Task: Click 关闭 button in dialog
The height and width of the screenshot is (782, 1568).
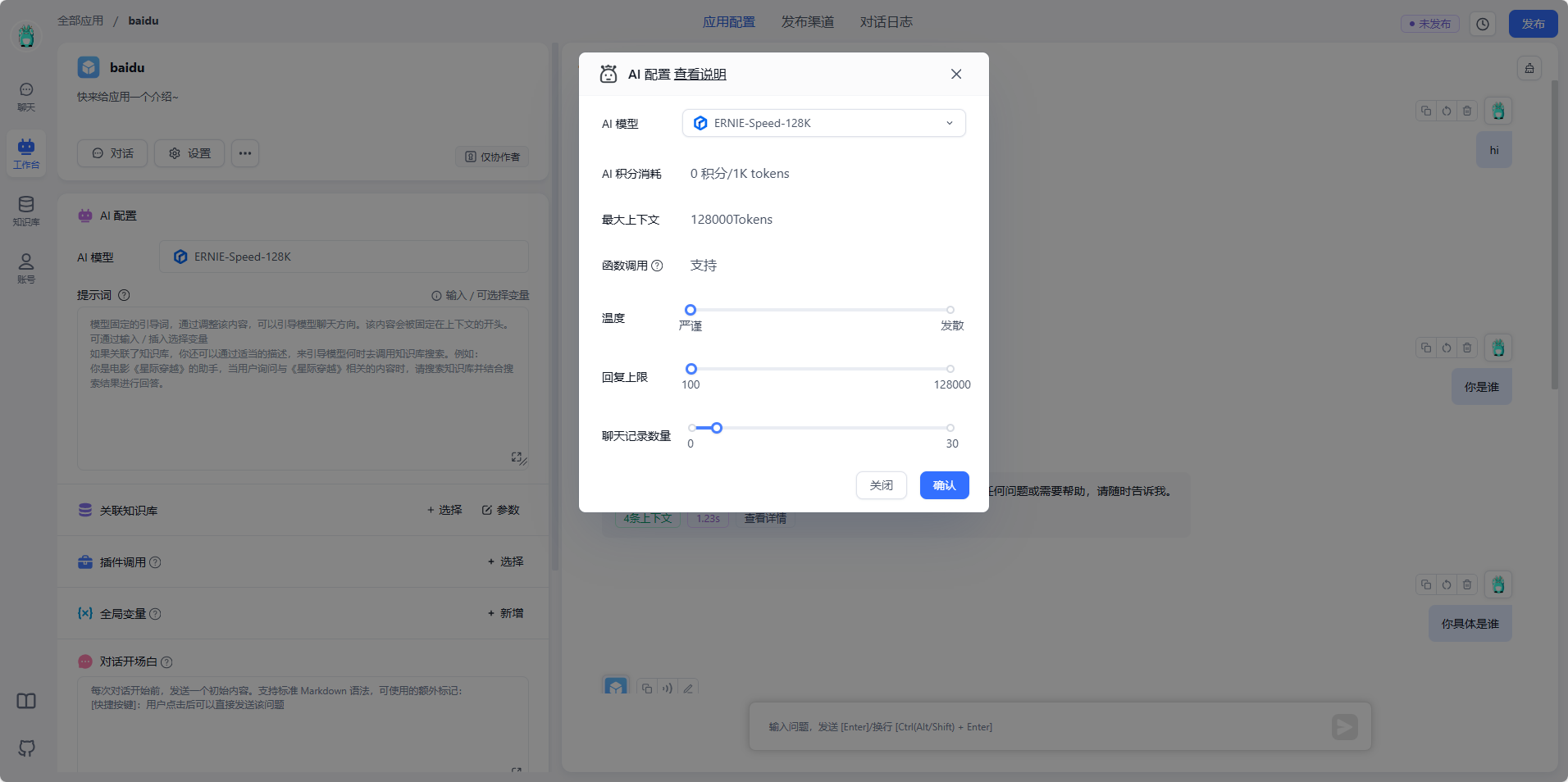Action: (882, 485)
